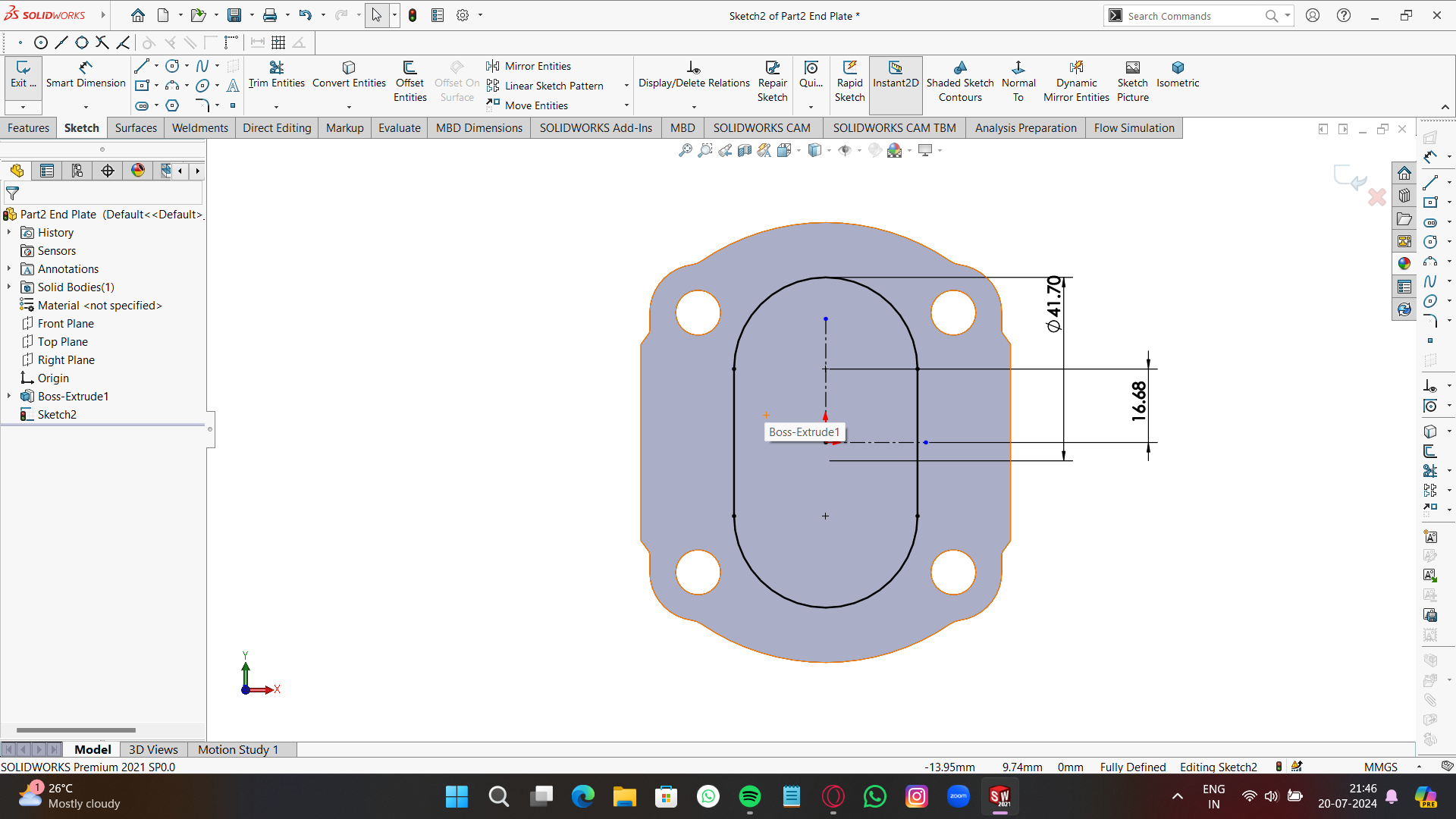The image size is (1456, 819).
Task: Select the Smart Dimension tool
Action: (x=86, y=74)
